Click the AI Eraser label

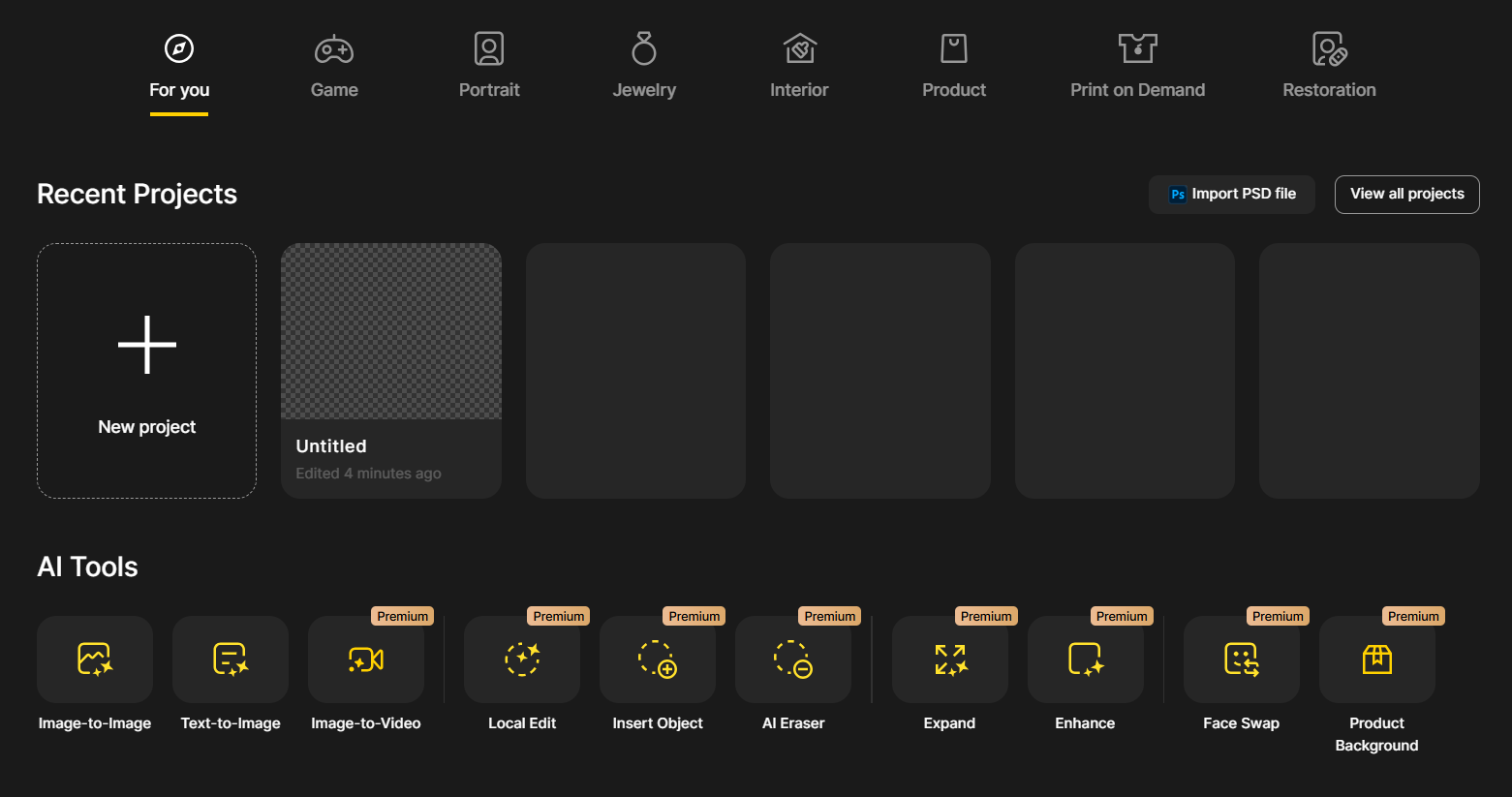[793, 723]
